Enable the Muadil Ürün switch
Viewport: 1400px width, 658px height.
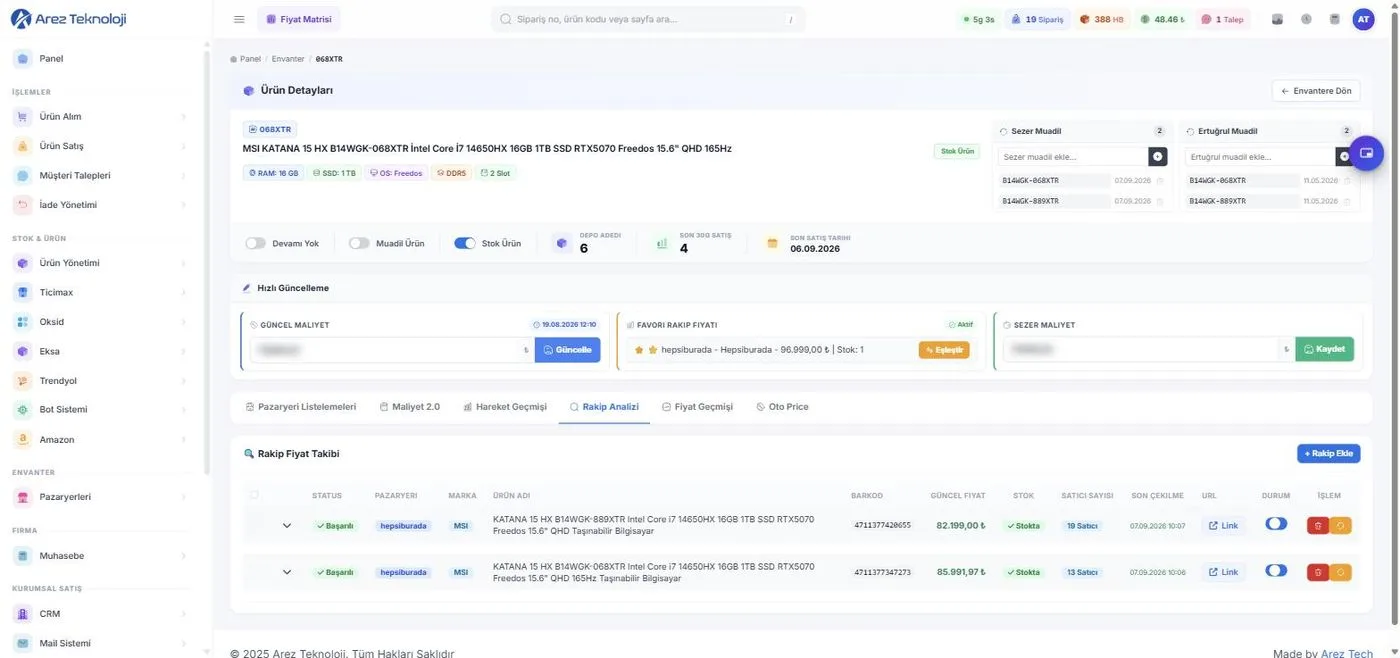click(359, 243)
